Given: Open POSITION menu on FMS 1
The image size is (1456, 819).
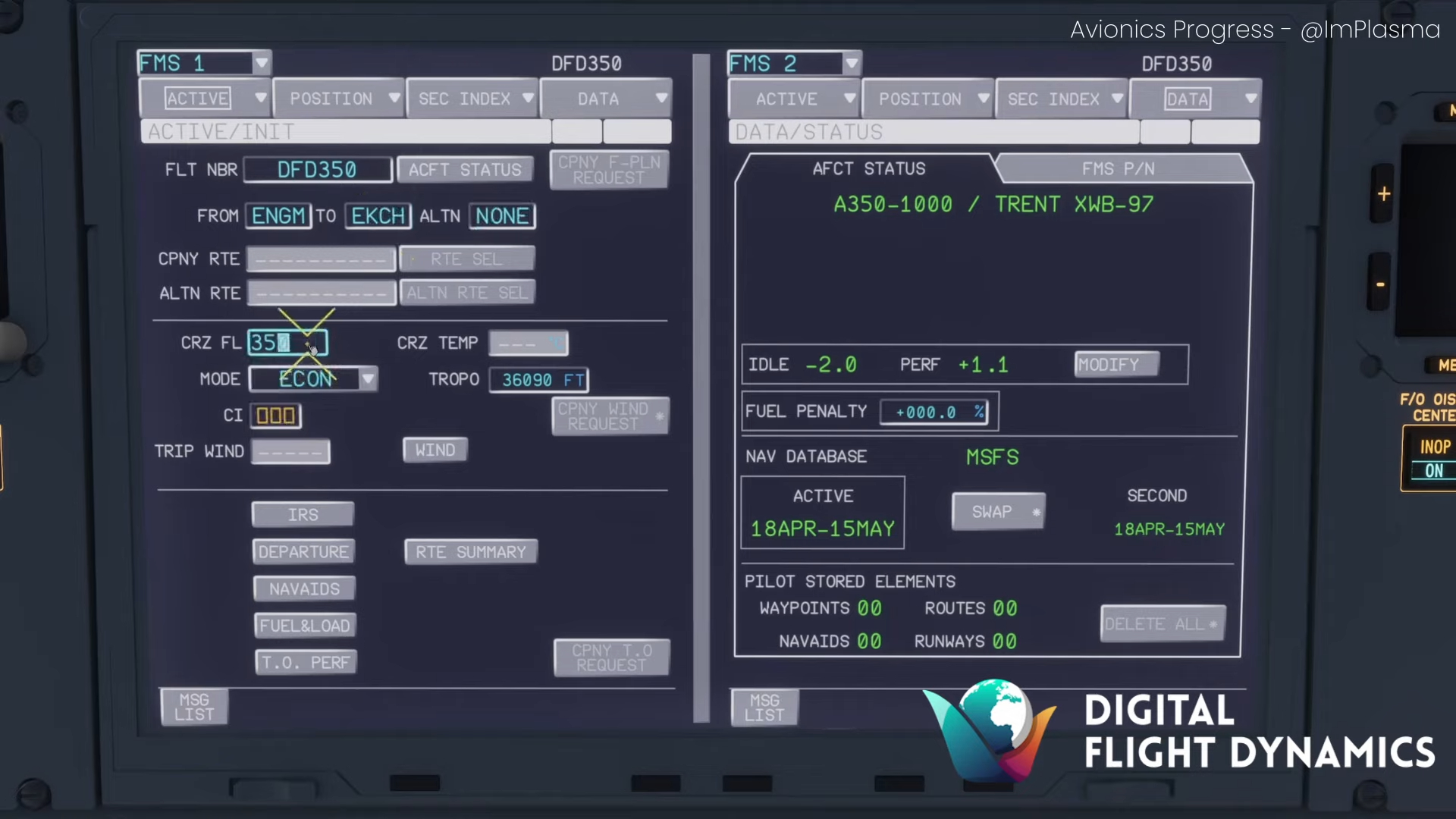Looking at the screenshot, I should [338, 99].
